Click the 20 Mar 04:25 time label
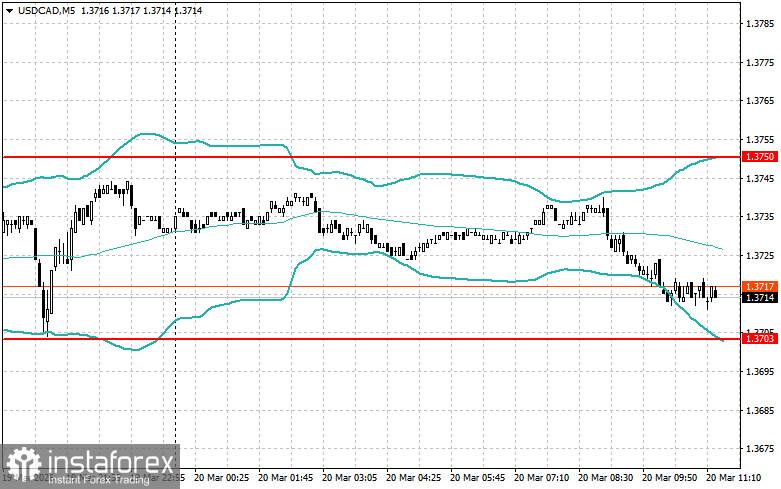Viewport: 781px width, 489px height. [x=413, y=478]
